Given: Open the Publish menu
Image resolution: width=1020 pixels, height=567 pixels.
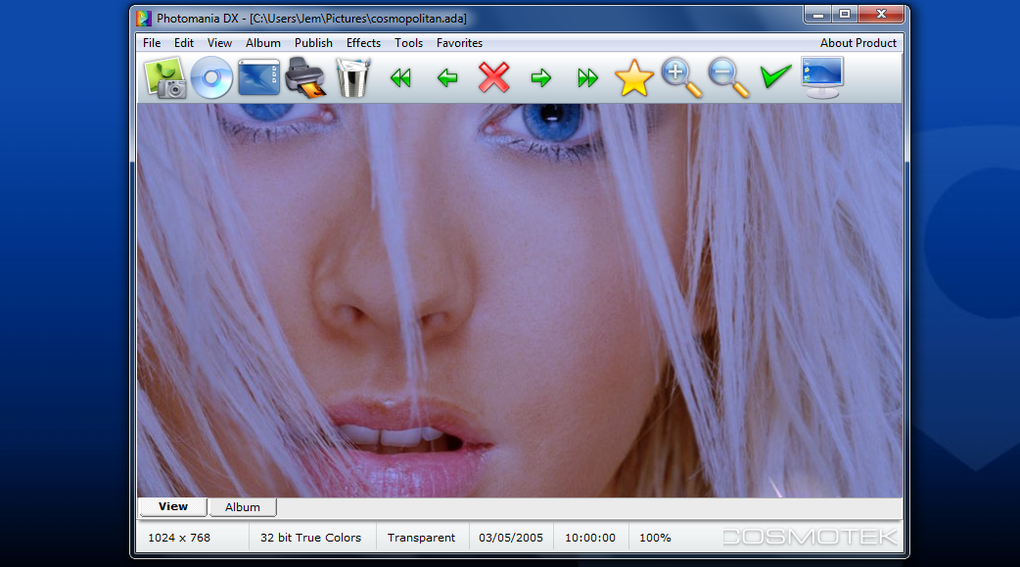Looking at the screenshot, I should 313,43.
